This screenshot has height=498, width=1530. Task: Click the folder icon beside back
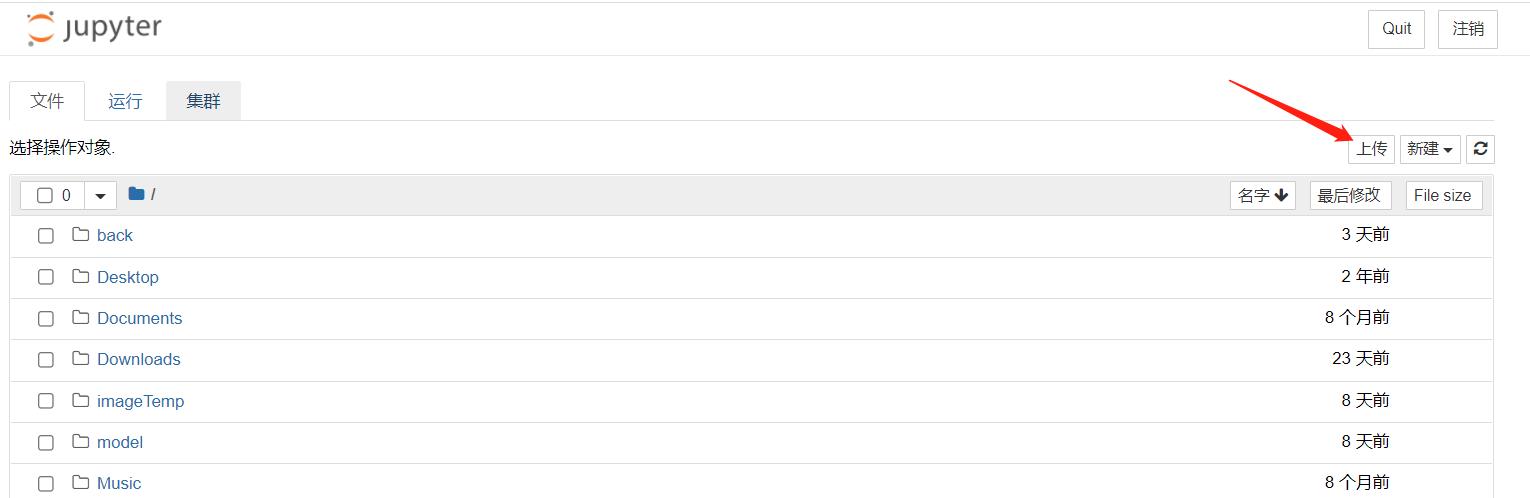click(81, 235)
